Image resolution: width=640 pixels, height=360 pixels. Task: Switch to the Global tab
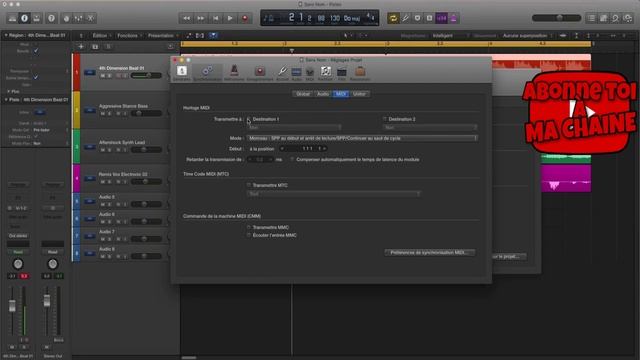(x=303, y=94)
